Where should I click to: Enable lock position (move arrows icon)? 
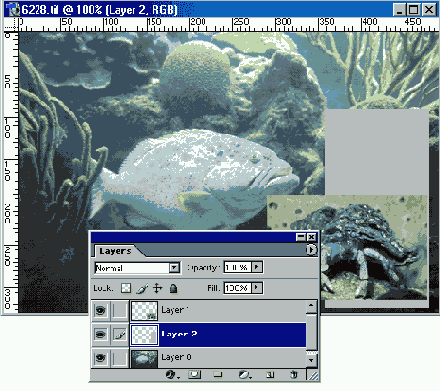tap(157, 288)
